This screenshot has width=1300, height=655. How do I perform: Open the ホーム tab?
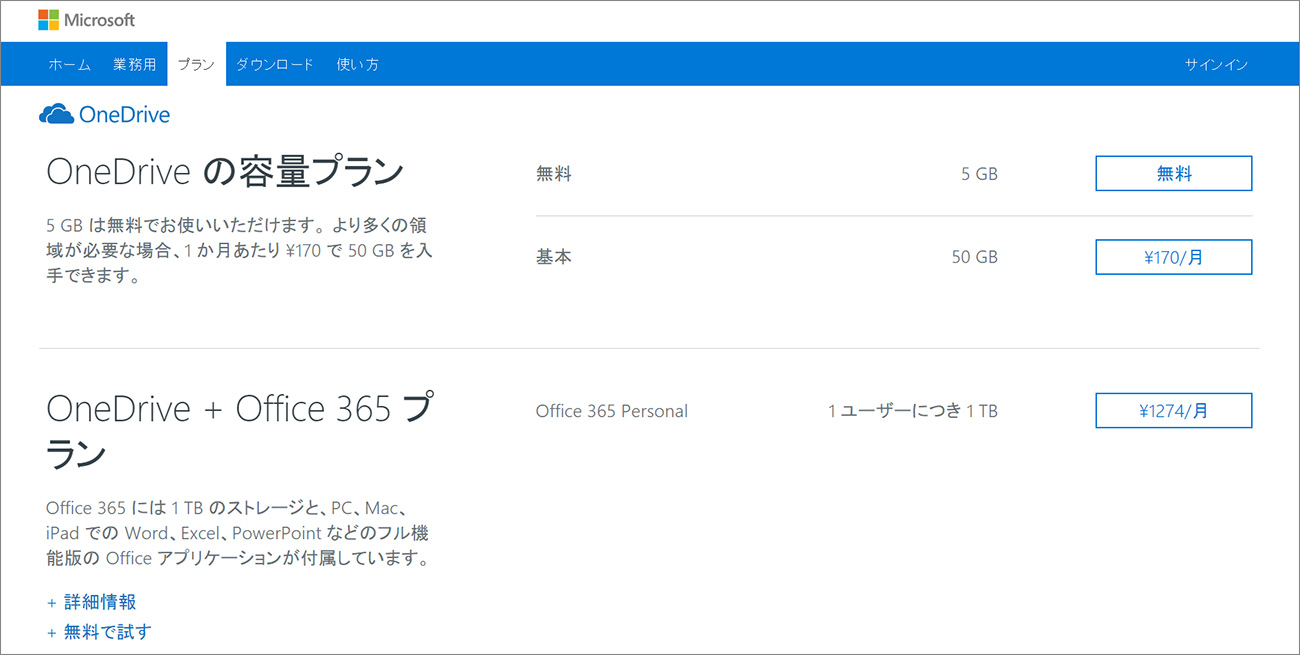[x=70, y=64]
